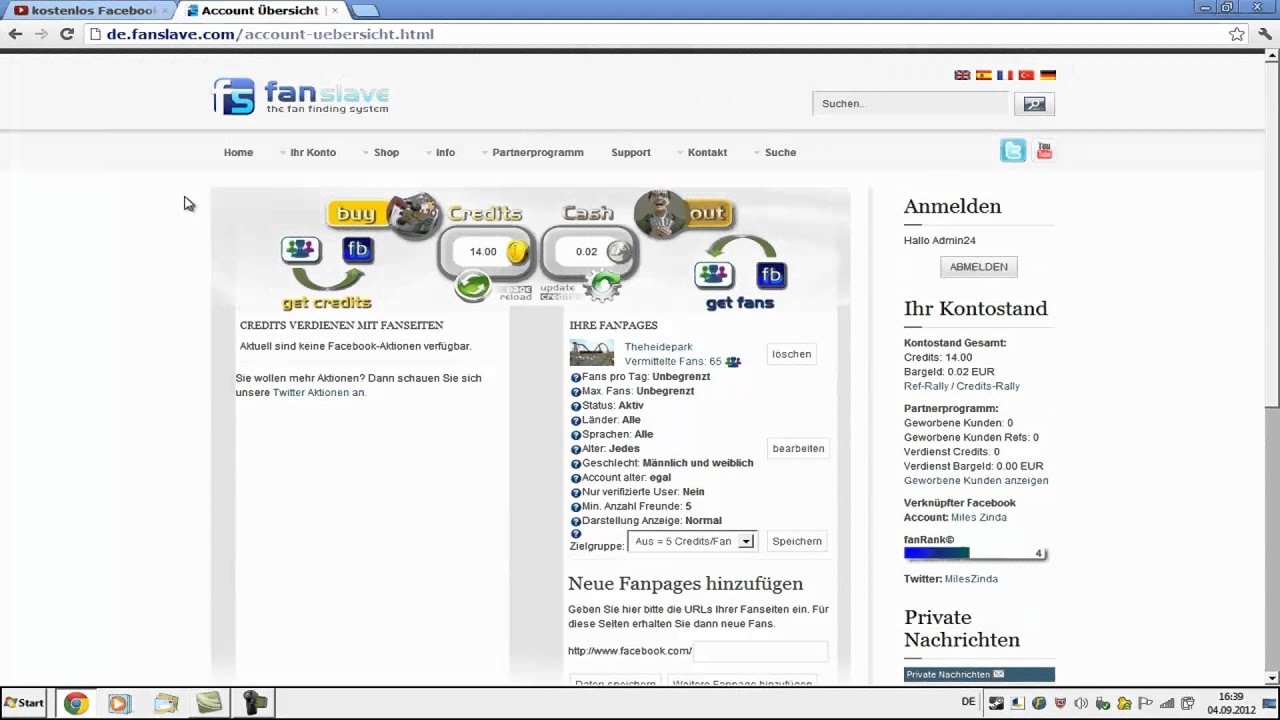Click the help icon beside Min. Anzahl Freunde
Screen dimensions: 1280x720
coord(576,507)
